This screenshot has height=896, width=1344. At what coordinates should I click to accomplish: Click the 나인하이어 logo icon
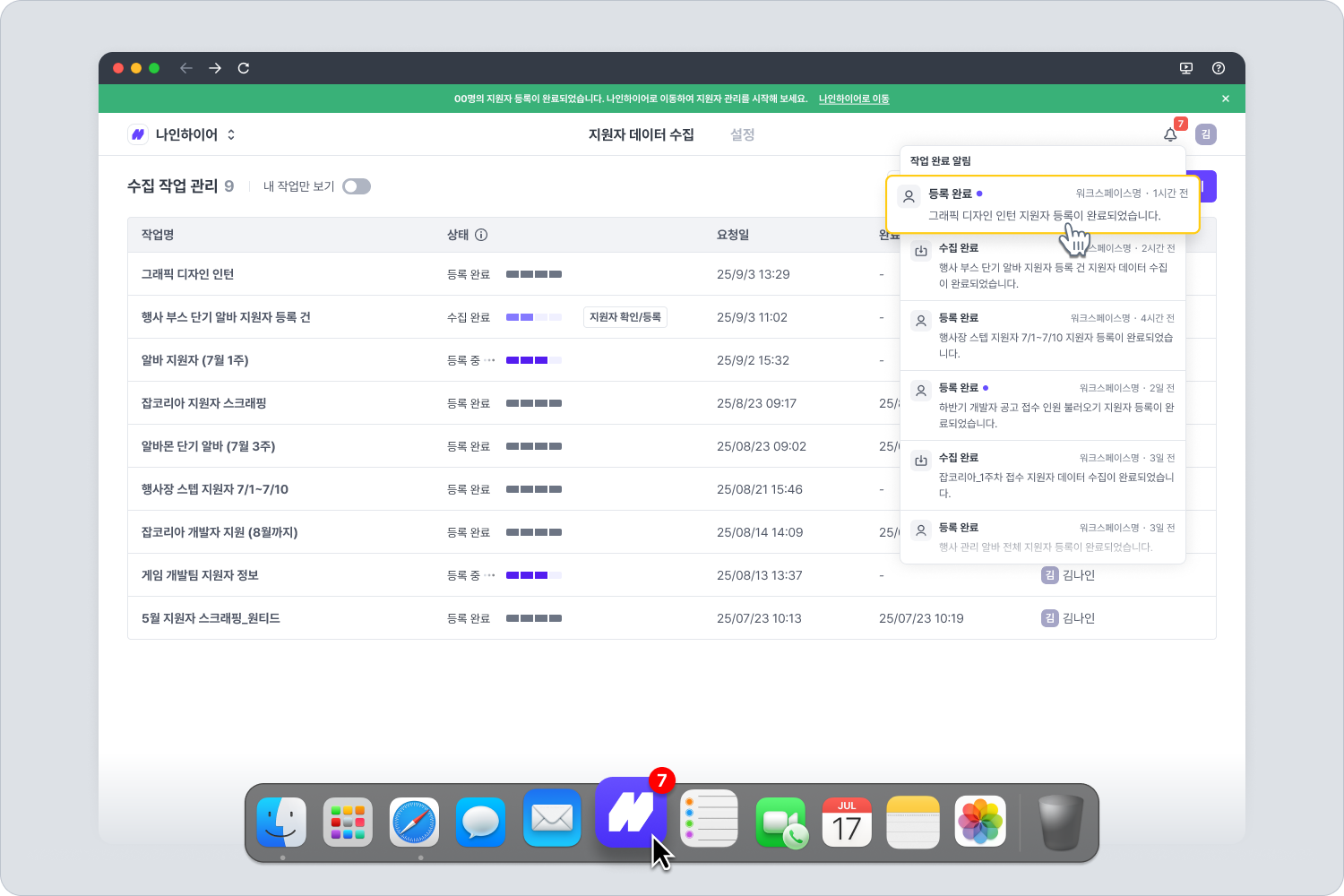pyautogui.click(x=138, y=134)
